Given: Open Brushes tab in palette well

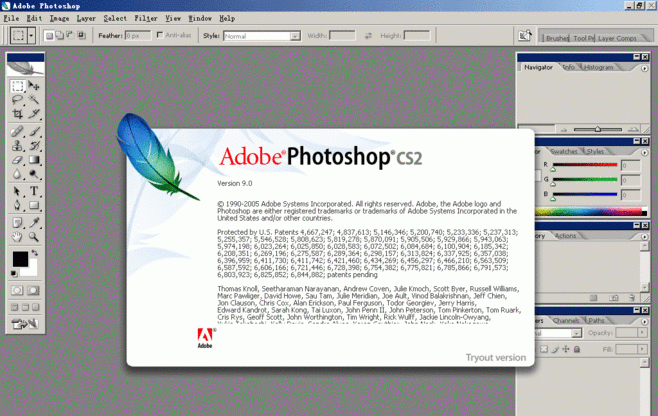Looking at the screenshot, I should [x=557, y=38].
